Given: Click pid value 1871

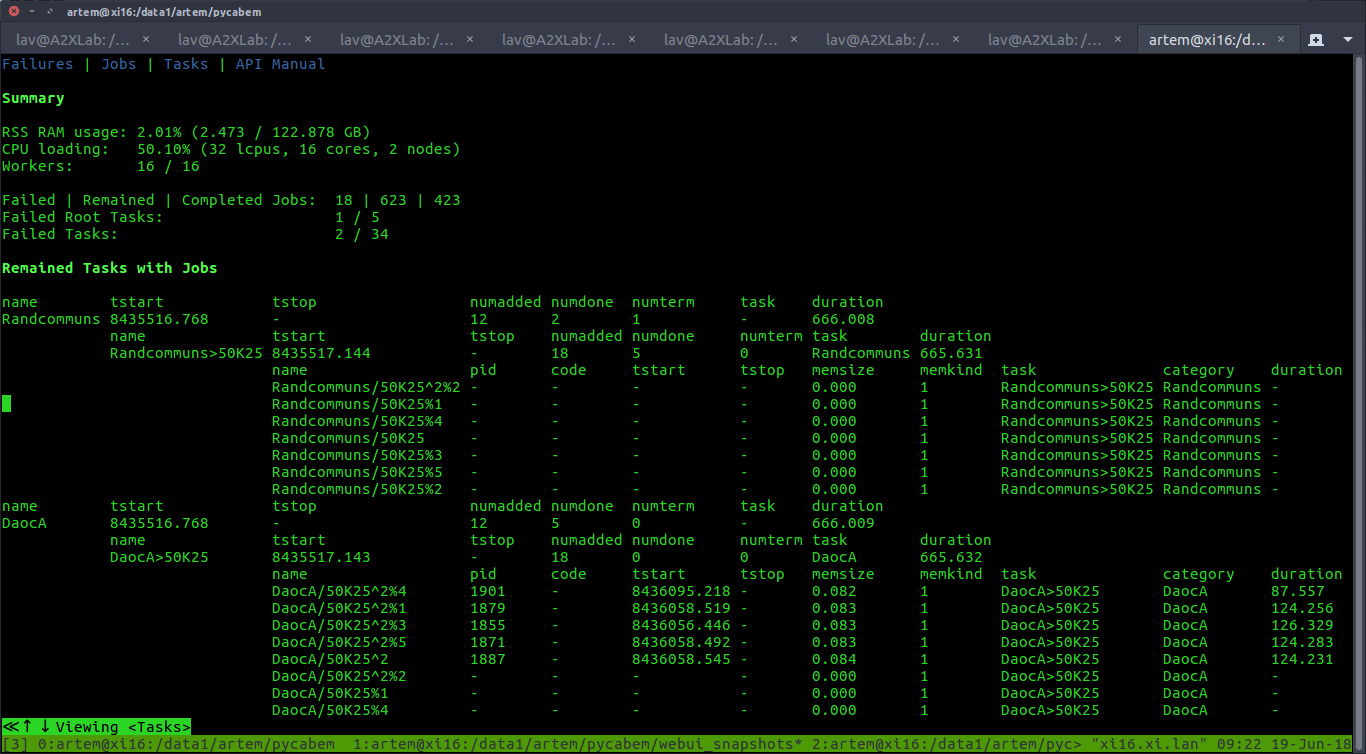Looking at the screenshot, I should click(488, 642).
